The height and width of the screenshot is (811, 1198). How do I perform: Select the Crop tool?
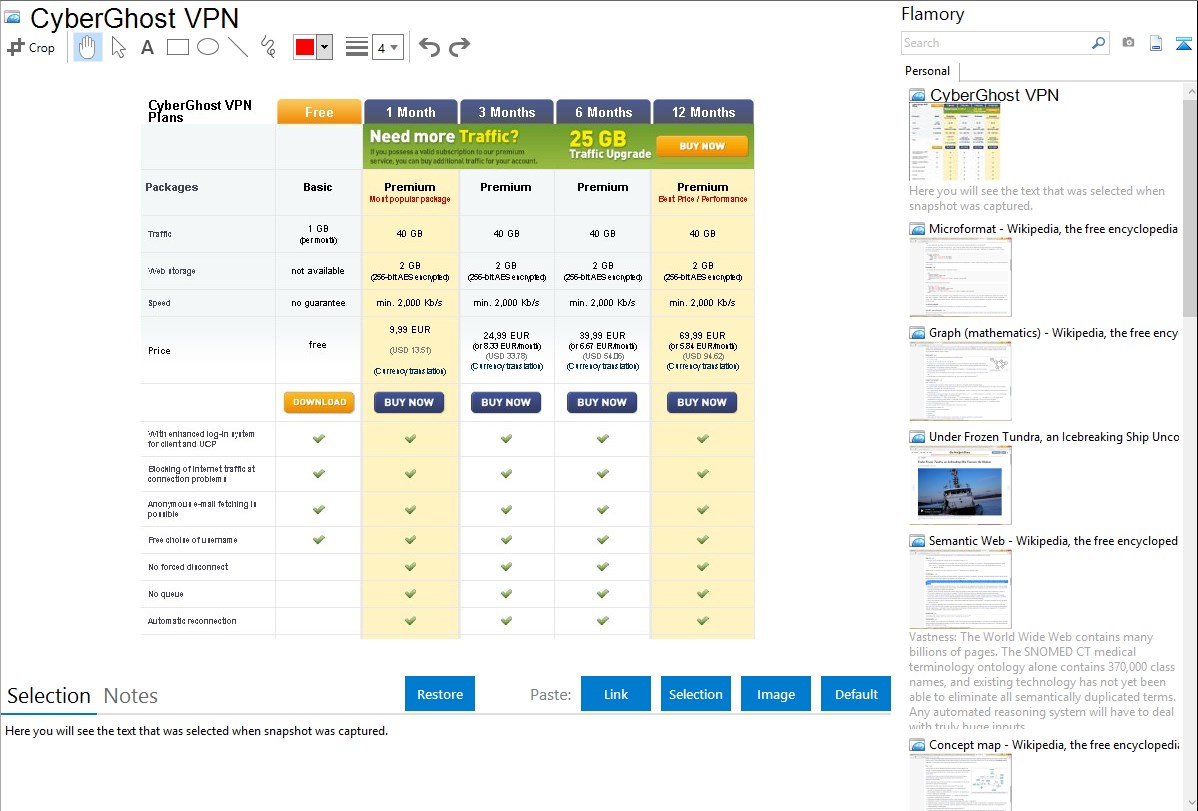pyautogui.click(x=31, y=47)
